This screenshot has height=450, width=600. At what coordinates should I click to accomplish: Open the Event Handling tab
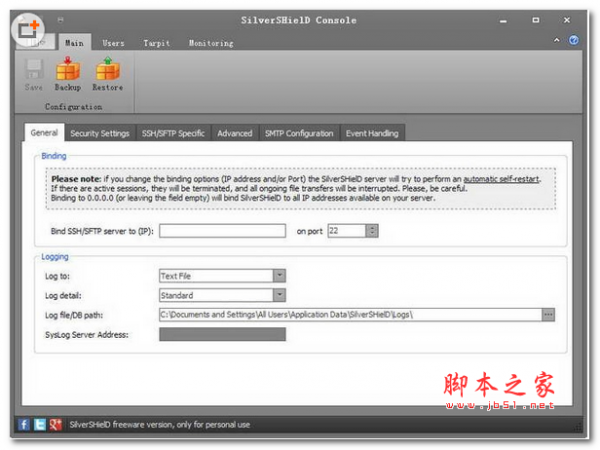click(372, 134)
